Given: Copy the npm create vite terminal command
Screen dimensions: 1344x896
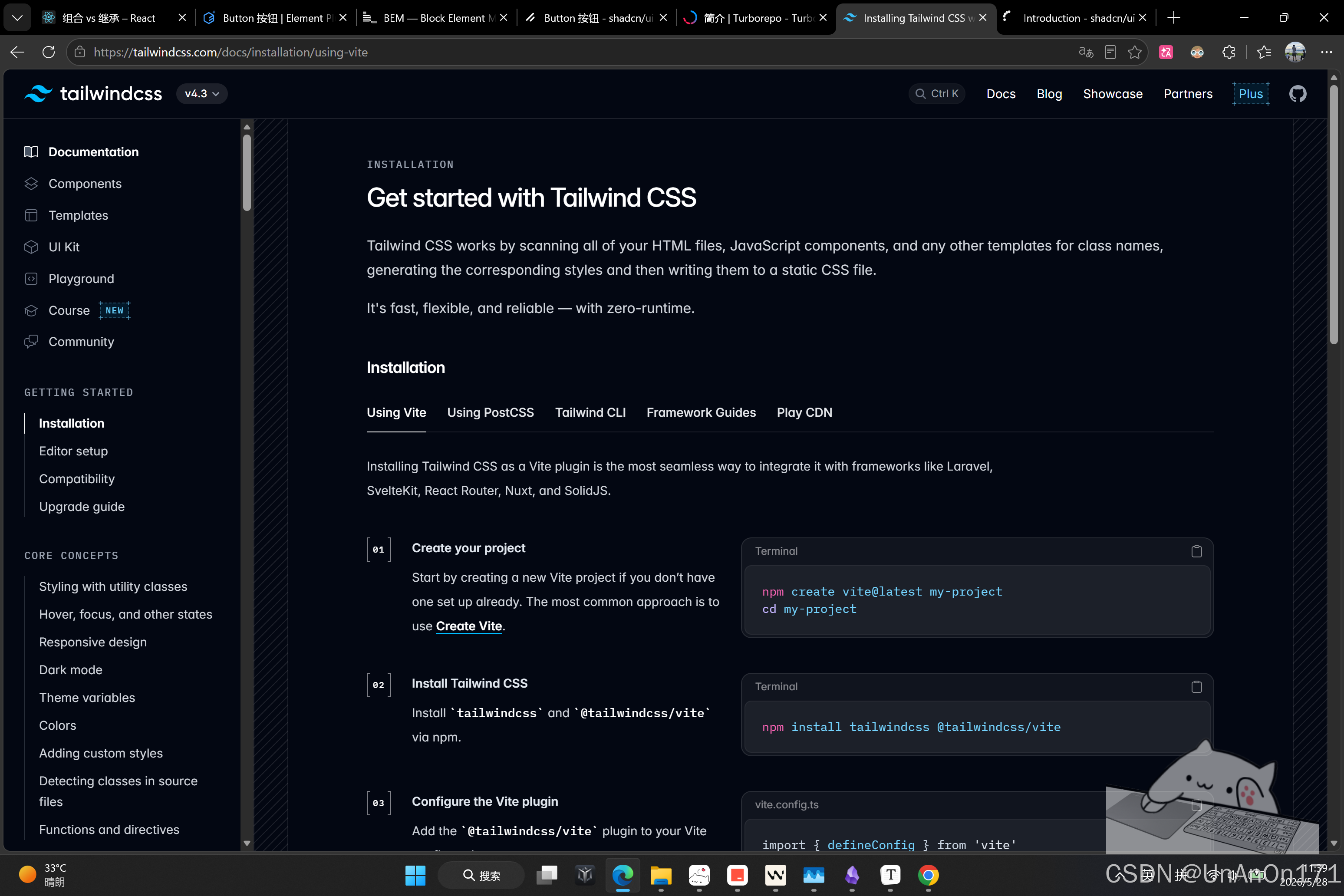Looking at the screenshot, I should 1196,551.
